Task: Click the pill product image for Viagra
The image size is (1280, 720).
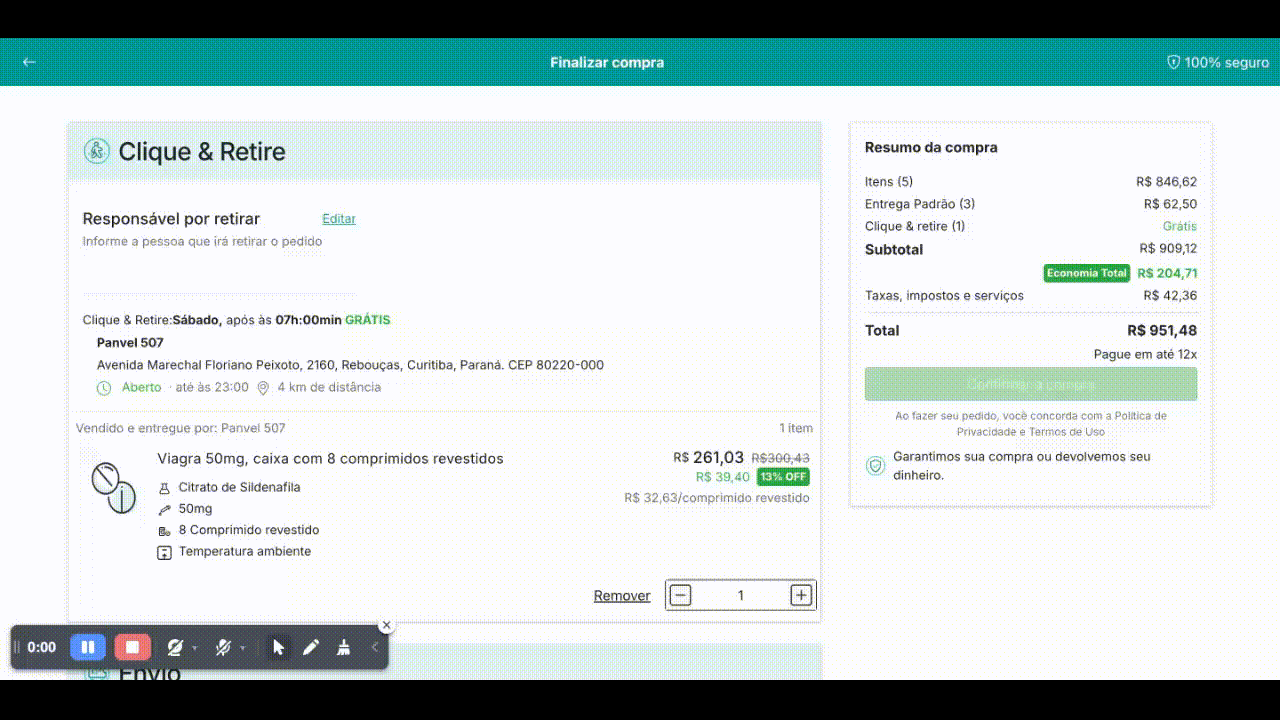Action: (x=113, y=488)
